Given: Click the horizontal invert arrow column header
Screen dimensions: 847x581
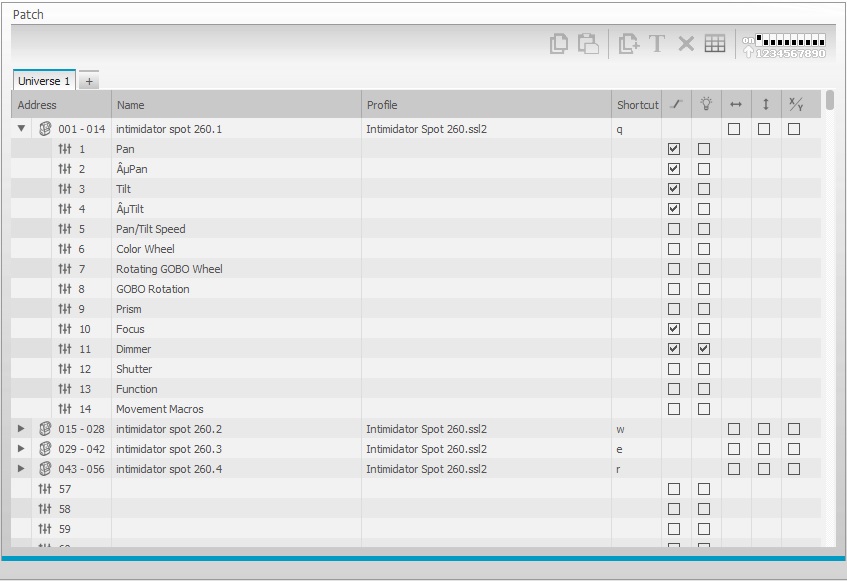Looking at the screenshot, I should tap(736, 104).
